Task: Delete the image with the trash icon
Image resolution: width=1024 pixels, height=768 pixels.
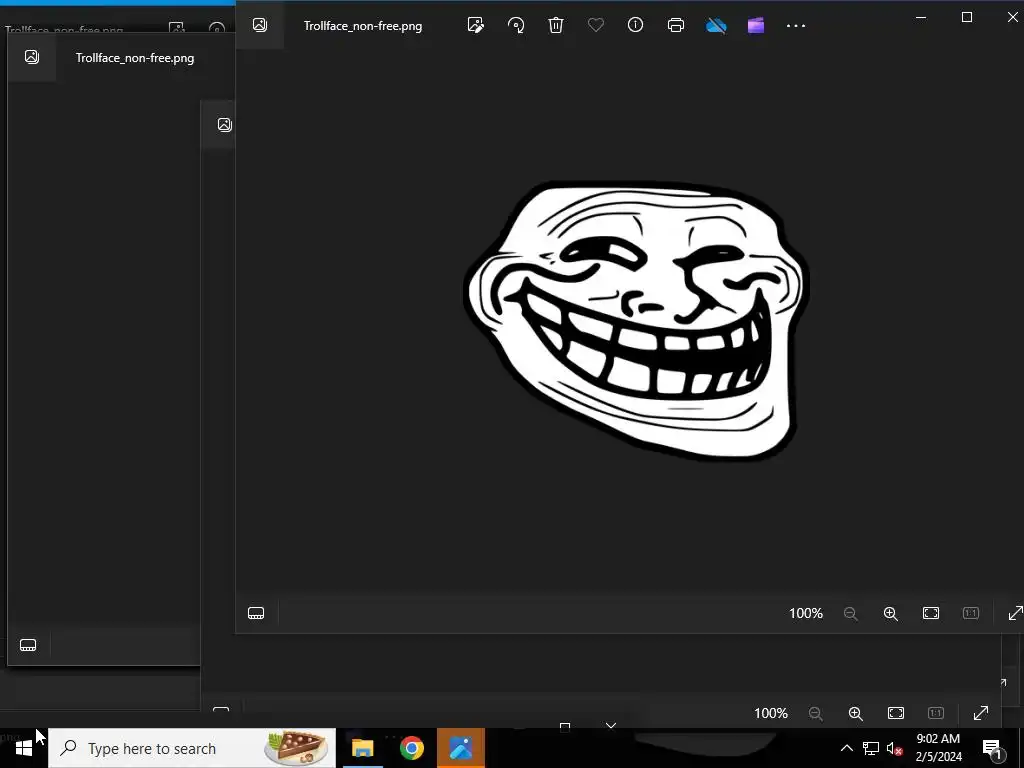Action: (556, 25)
